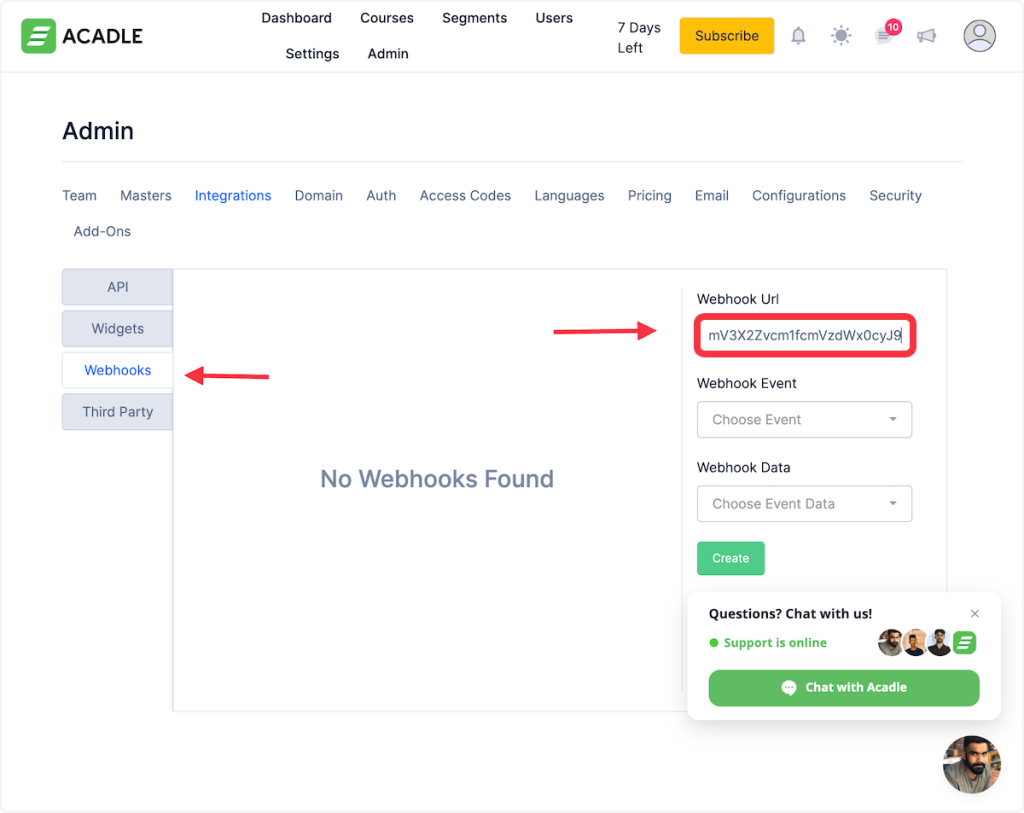Switch to the Third Party tab
This screenshot has height=813, width=1024.
(x=118, y=412)
